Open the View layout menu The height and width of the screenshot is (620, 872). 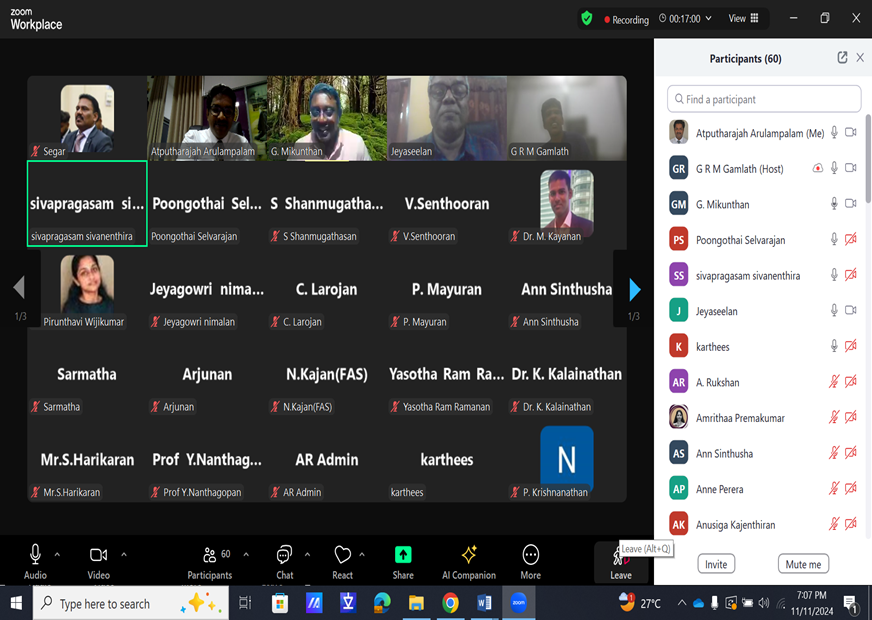click(x=743, y=18)
